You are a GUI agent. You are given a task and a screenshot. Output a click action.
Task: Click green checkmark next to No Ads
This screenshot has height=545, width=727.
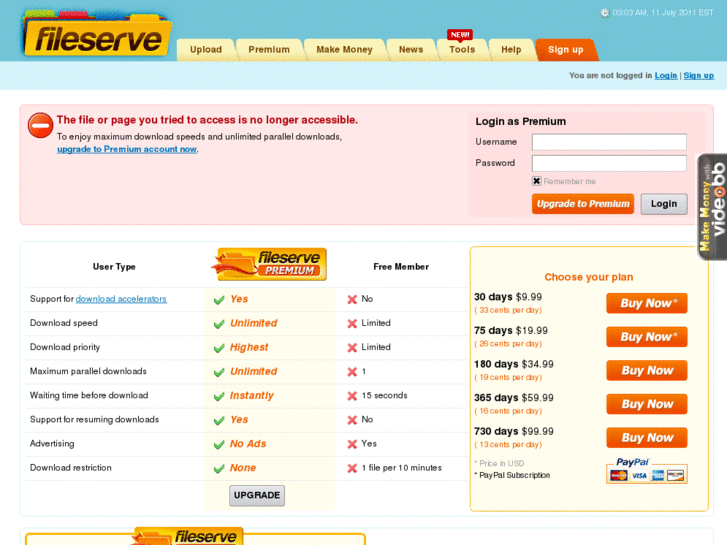(x=219, y=444)
